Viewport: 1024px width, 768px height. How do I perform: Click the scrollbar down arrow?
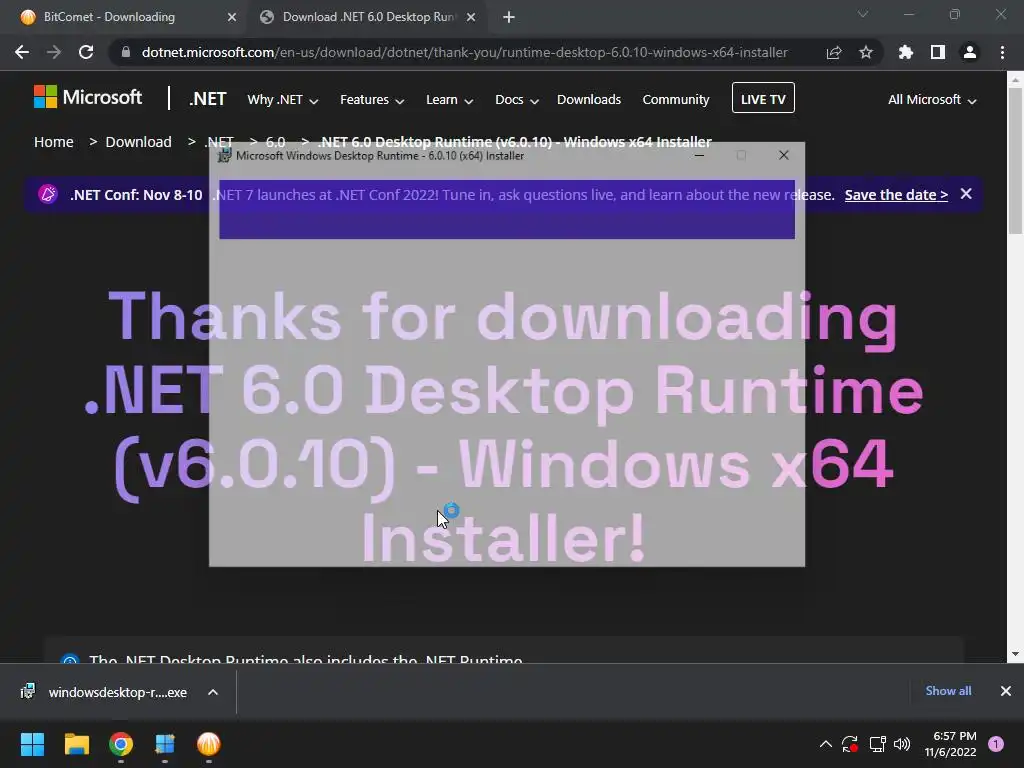click(x=1015, y=654)
